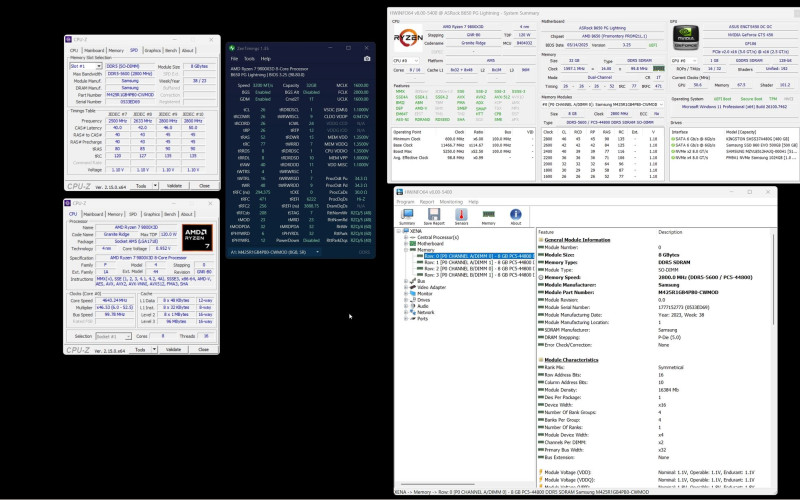800x500 pixels.
Task: Switch to the Graphics tab in CPU-Z processor window
Action: click(152, 214)
